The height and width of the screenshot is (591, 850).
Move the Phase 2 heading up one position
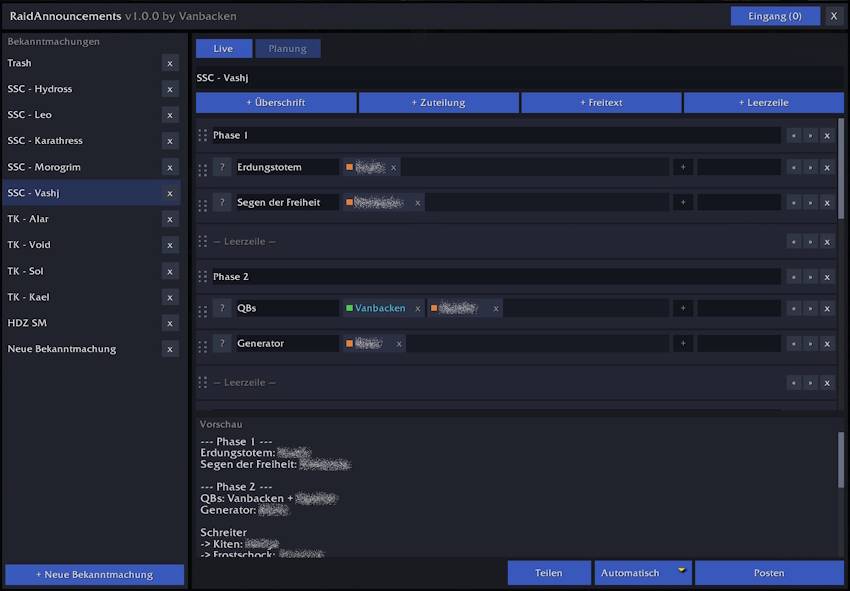pos(794,277)
